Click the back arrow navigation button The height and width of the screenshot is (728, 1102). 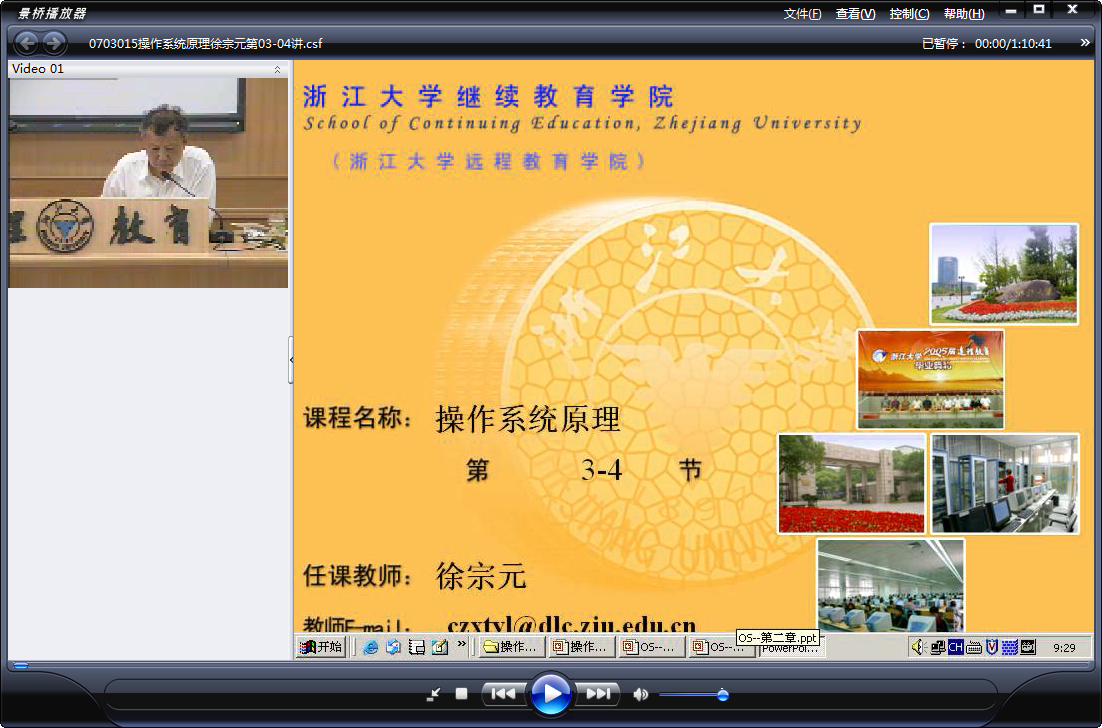click(27, 43)
